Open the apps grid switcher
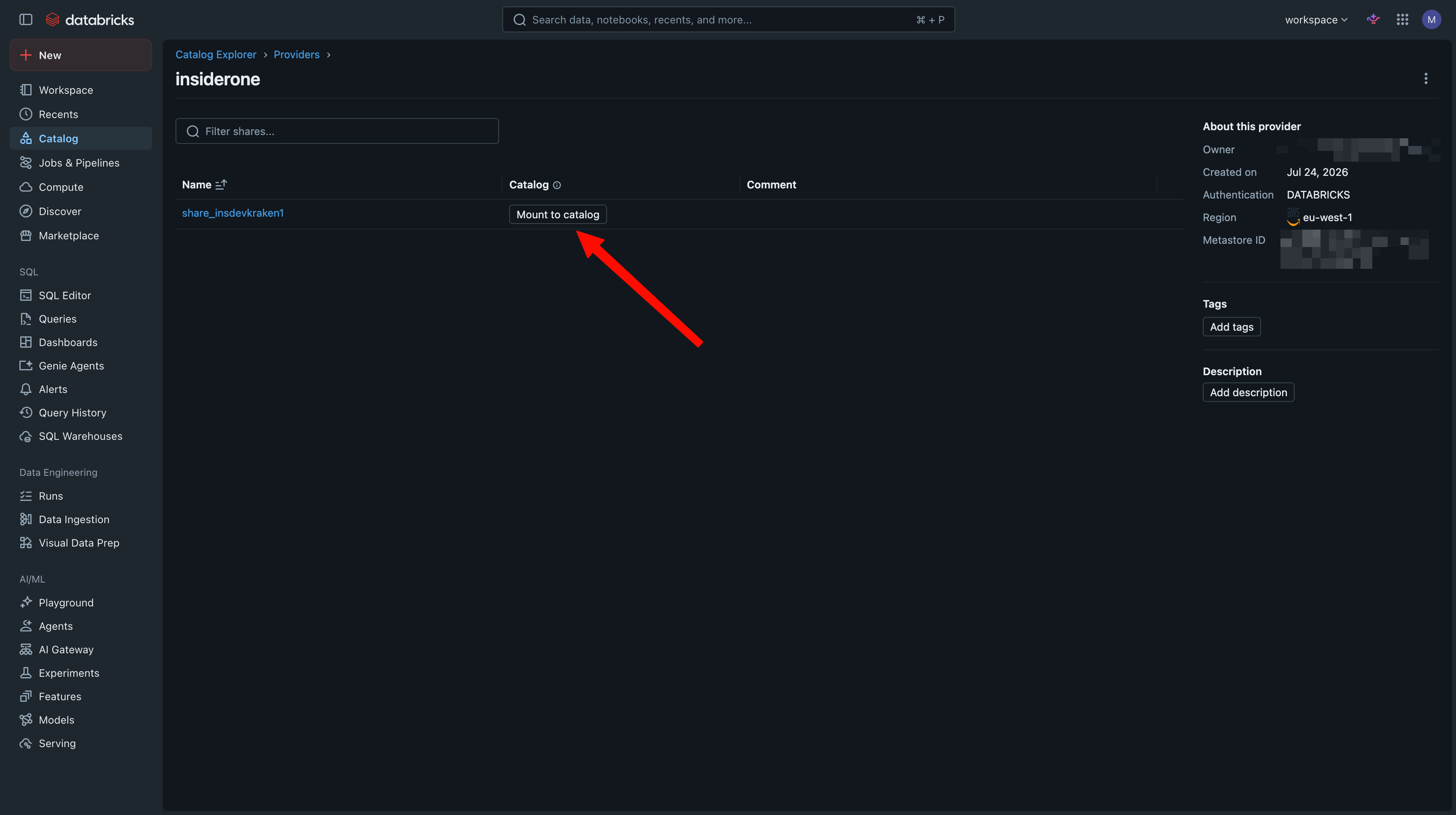Viewport: 1456px width, 815px height. click(1402, 20)
